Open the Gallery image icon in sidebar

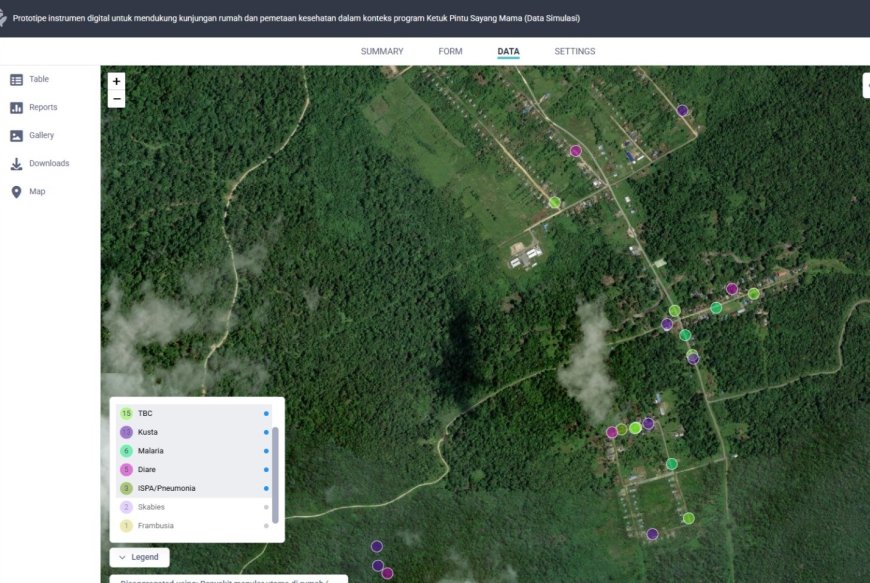click(17, 136)
